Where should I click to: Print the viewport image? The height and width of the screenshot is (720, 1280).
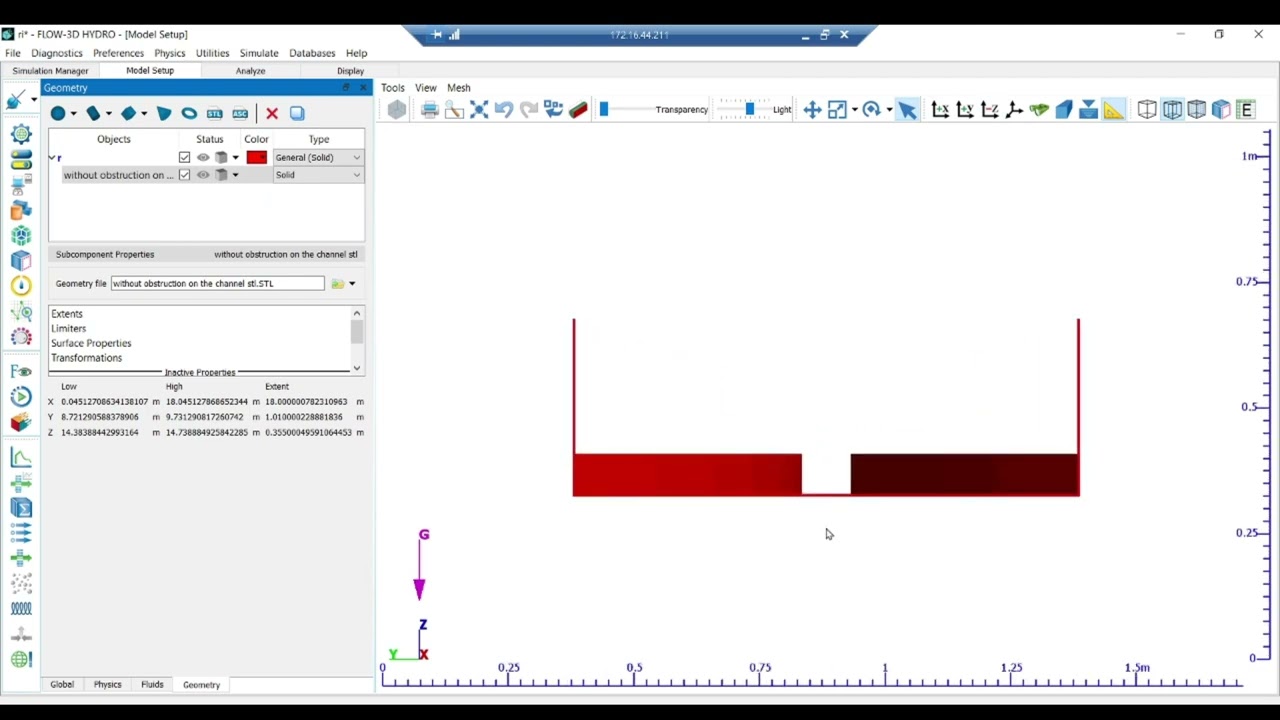(x=430, y=110)
